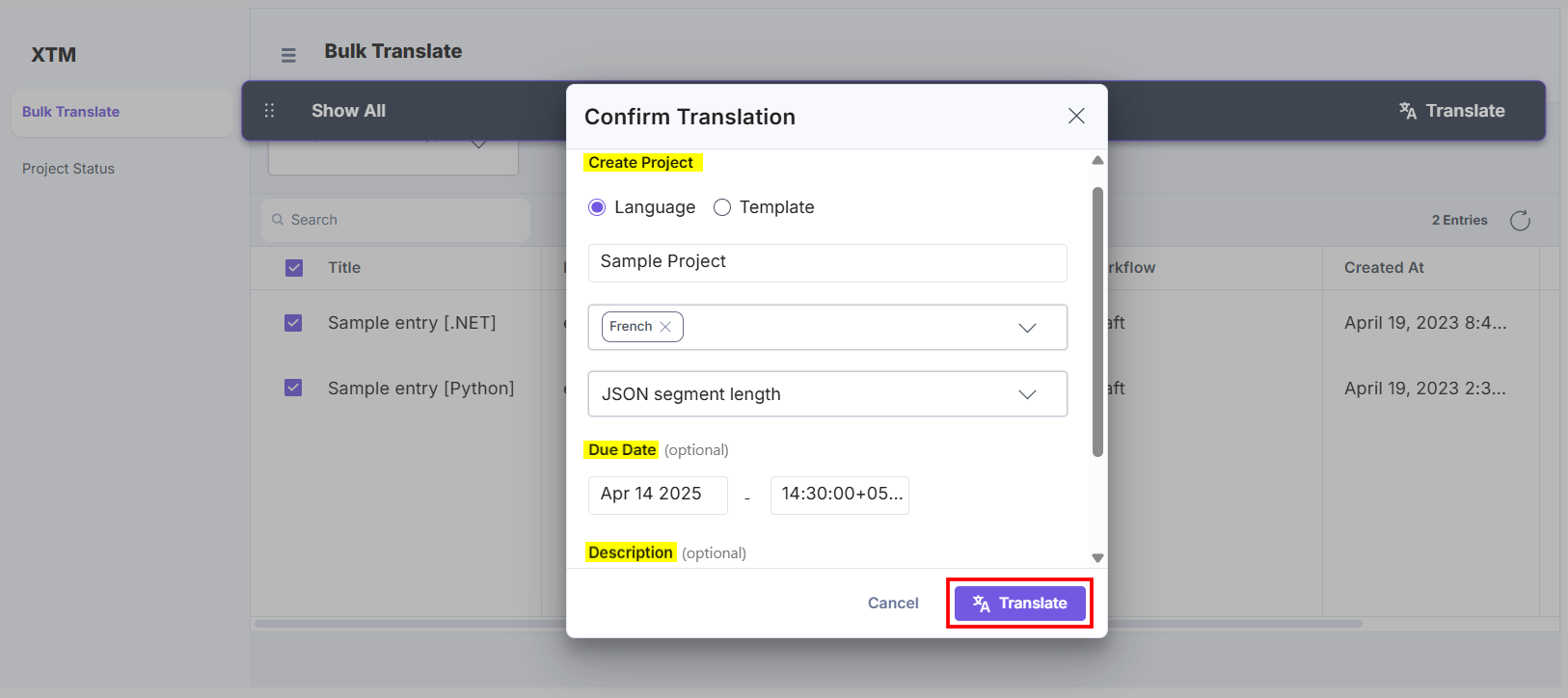Click the Translate icon in the top bar

(x=1408, y=111)
